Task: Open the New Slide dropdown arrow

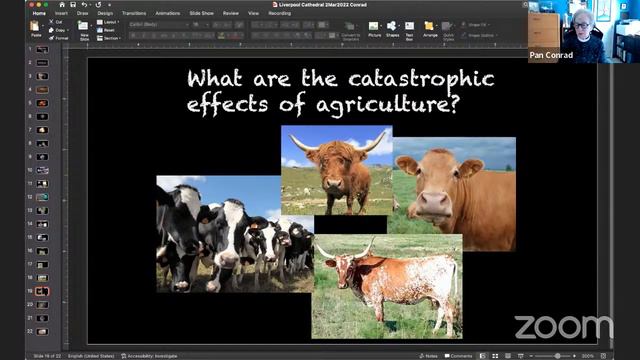Action: point(90,26)
